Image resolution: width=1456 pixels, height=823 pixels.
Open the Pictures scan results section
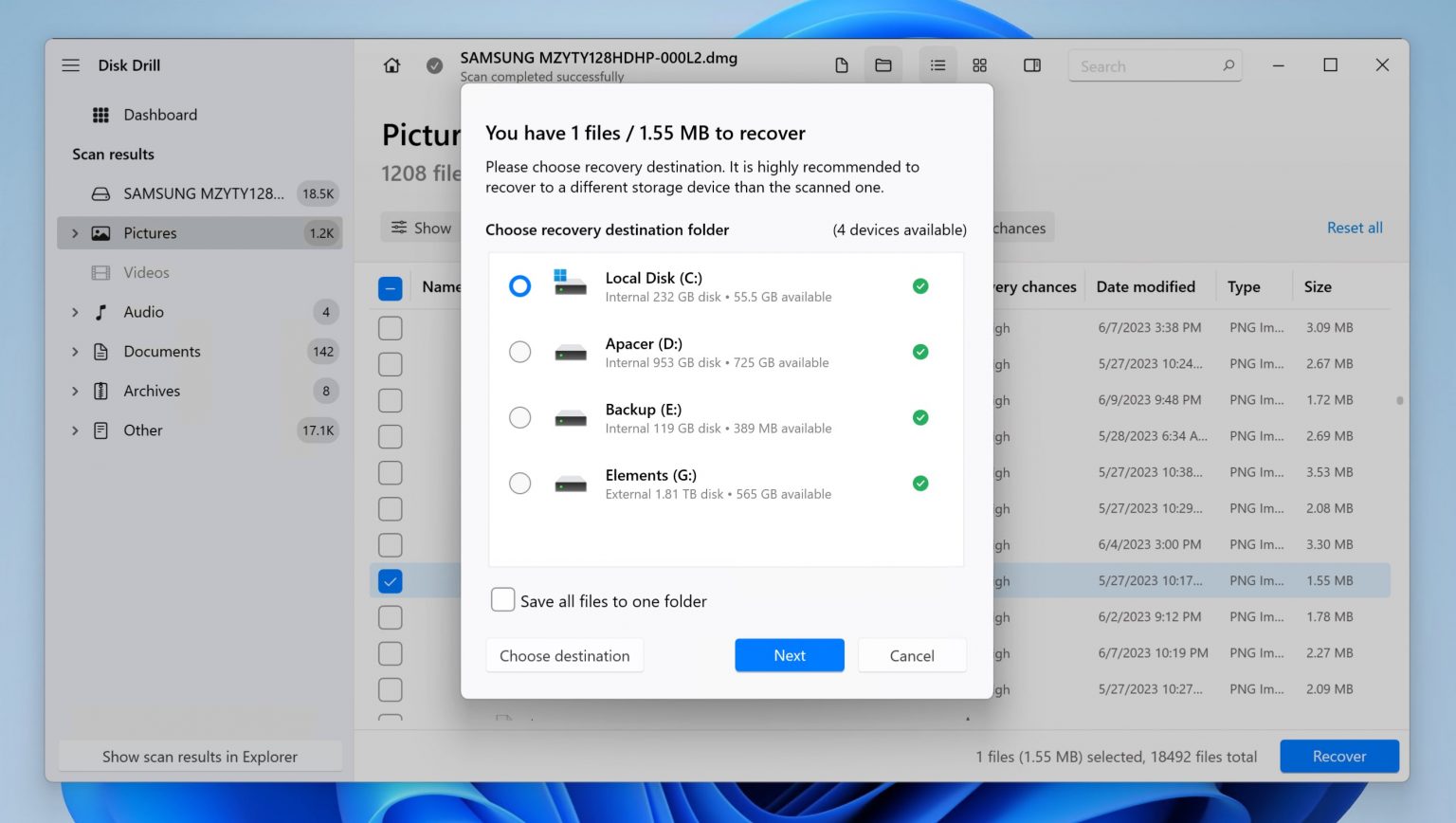pyautogui.click(x=149, y=232)
